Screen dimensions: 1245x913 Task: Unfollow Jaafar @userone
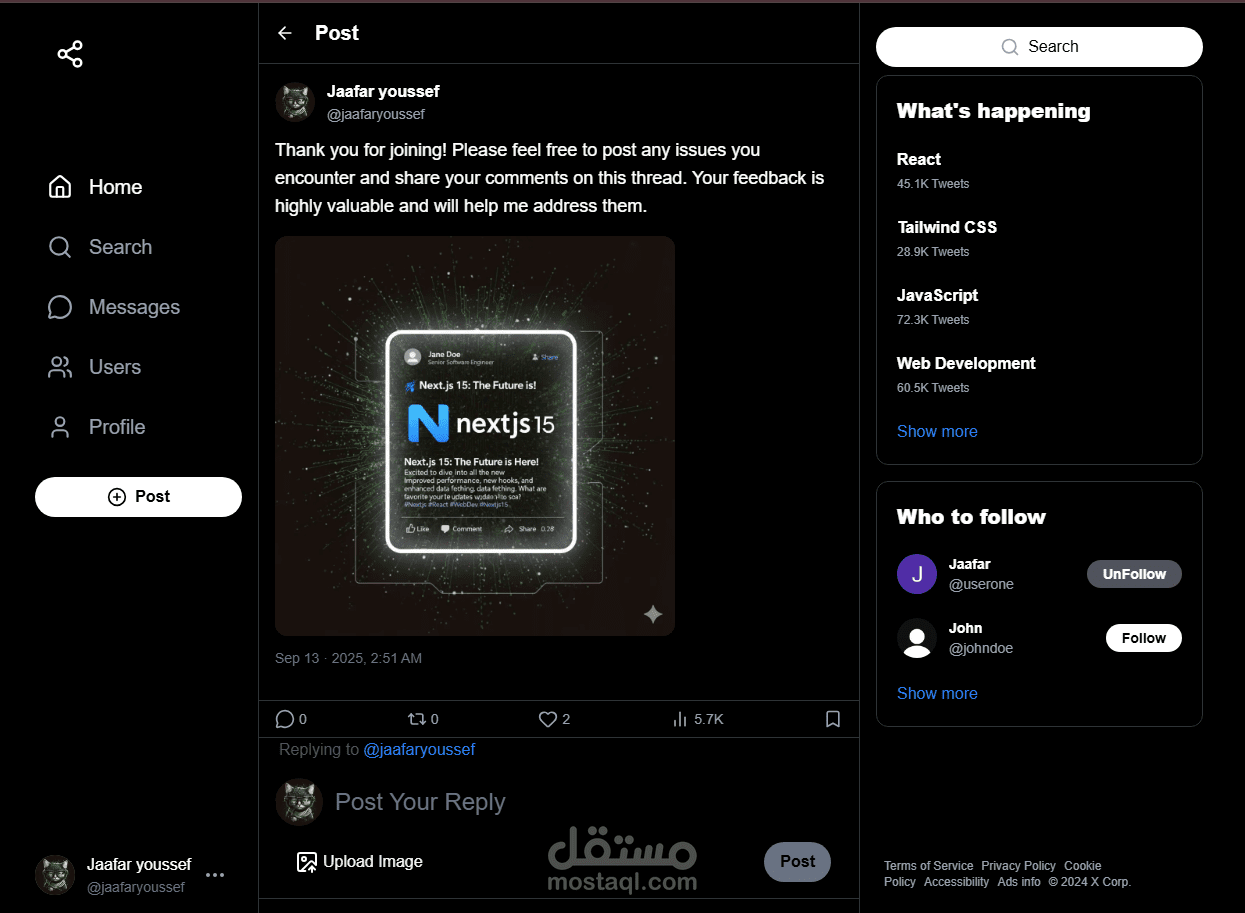1134,574
